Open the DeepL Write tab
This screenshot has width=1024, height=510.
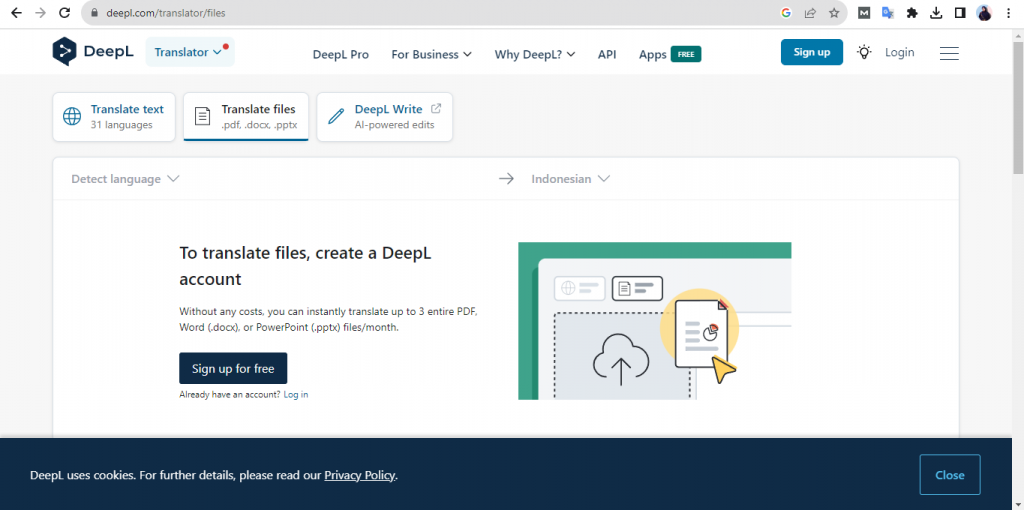click(385, 117)
